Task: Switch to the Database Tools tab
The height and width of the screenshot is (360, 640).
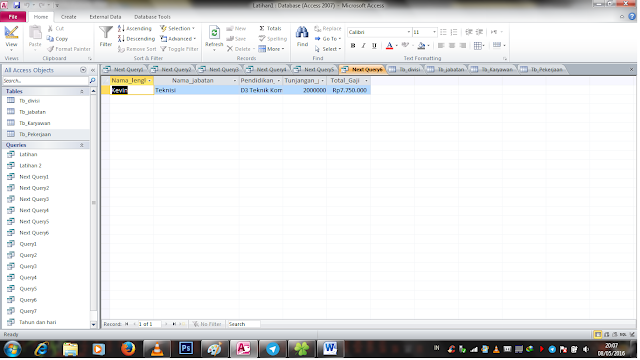Action: [152, 17]
